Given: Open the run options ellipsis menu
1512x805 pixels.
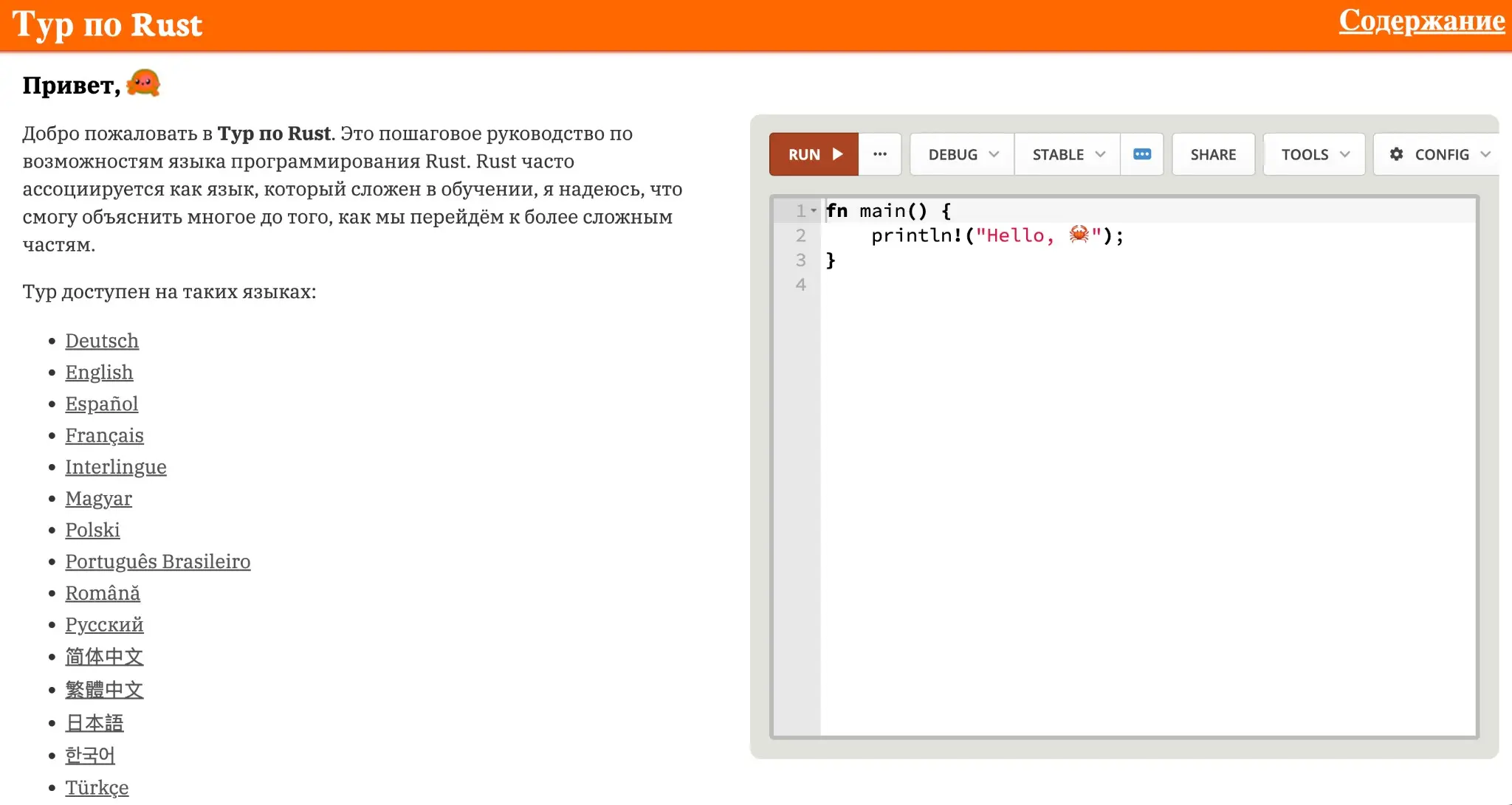Looking at the screenshot, I should [880, 154].
